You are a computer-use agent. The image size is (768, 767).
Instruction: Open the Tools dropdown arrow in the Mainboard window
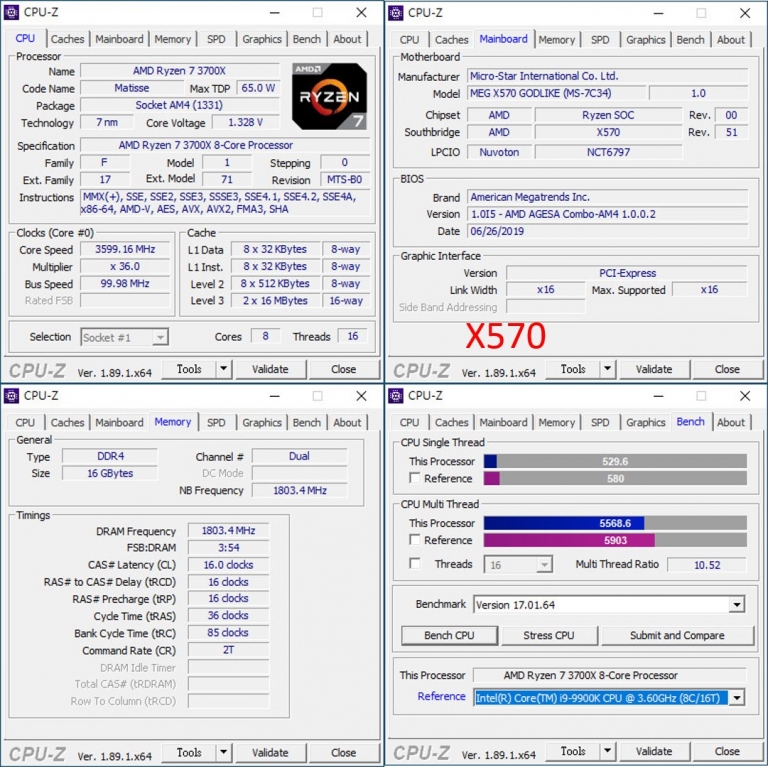pyautogui.click(x=607, y=368)
